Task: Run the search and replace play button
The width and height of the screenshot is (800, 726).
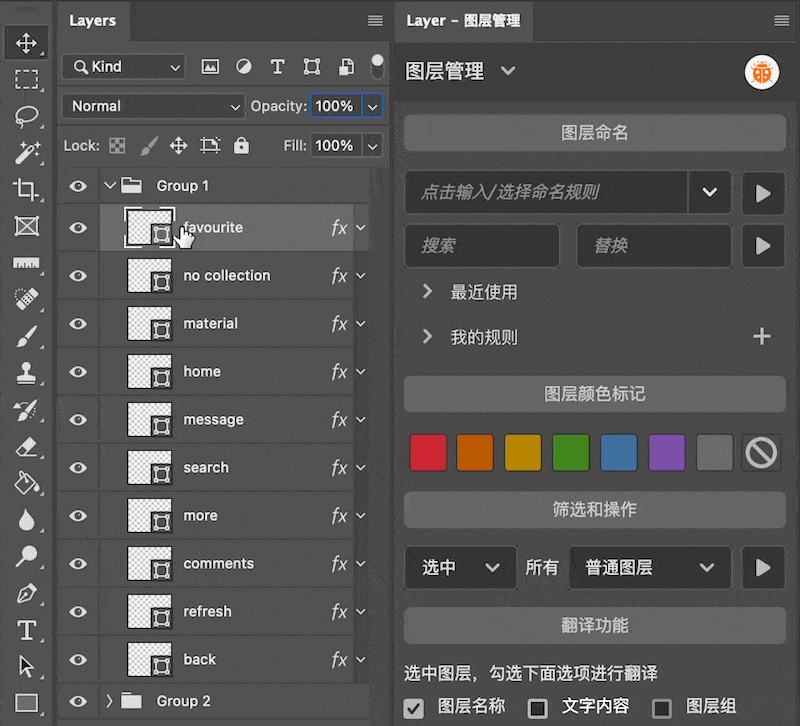Action: tap(763, 246)
